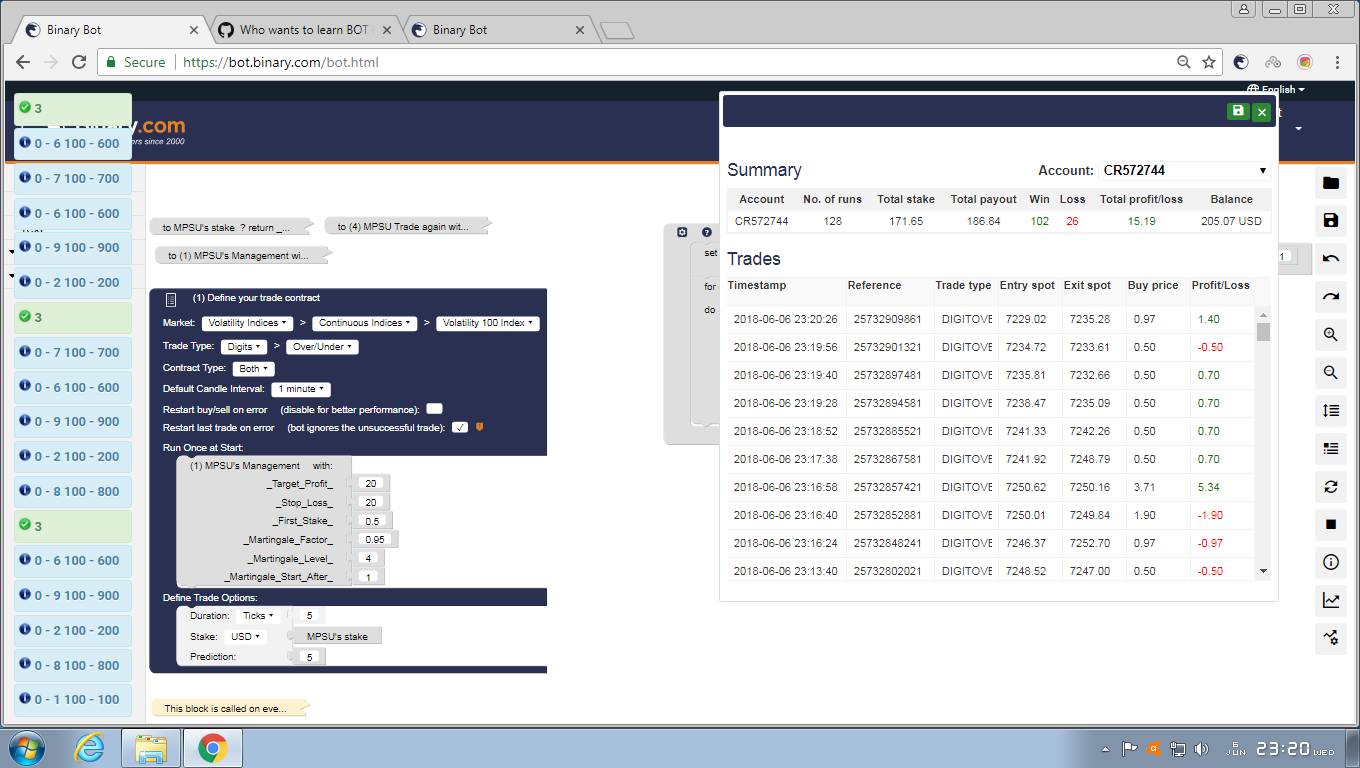Enable Restart buy/sell on error checkbox
Image resolution: width=1360 pixels, height=768 pixels.
[x=434, y=408]
